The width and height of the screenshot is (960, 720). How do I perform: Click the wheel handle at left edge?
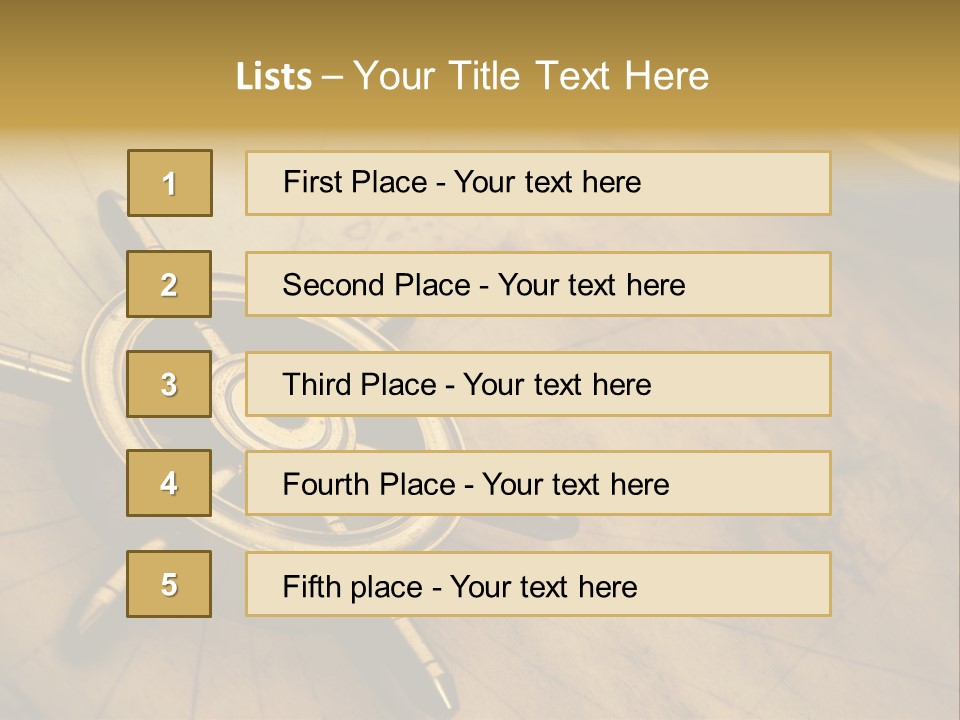pyautogui.click(x=31, y=361)
